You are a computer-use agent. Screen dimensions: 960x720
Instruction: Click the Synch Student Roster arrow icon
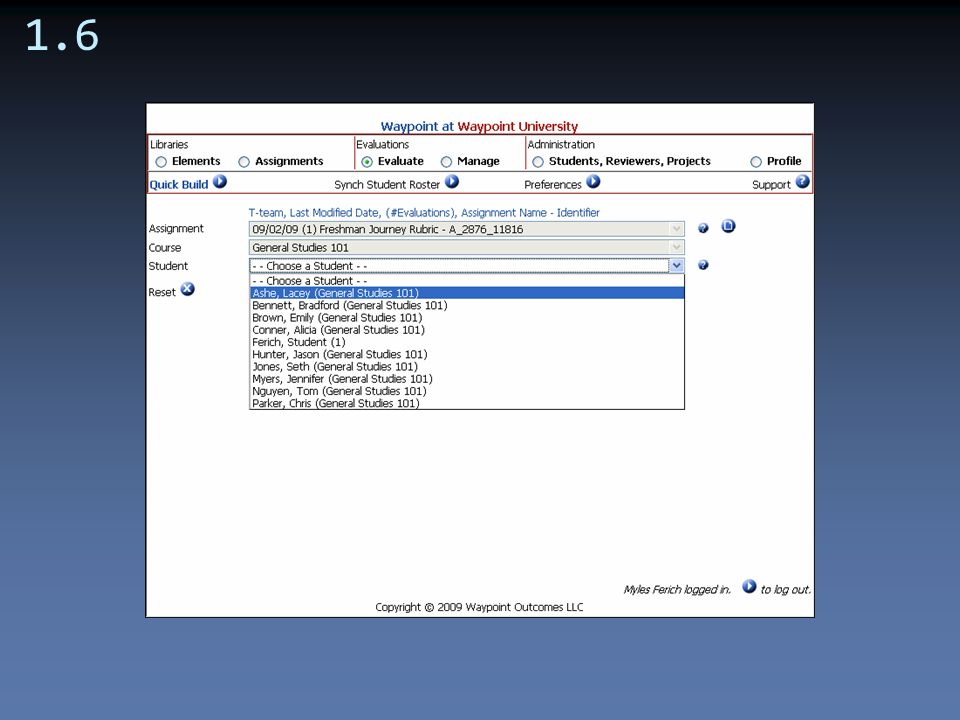452,182
